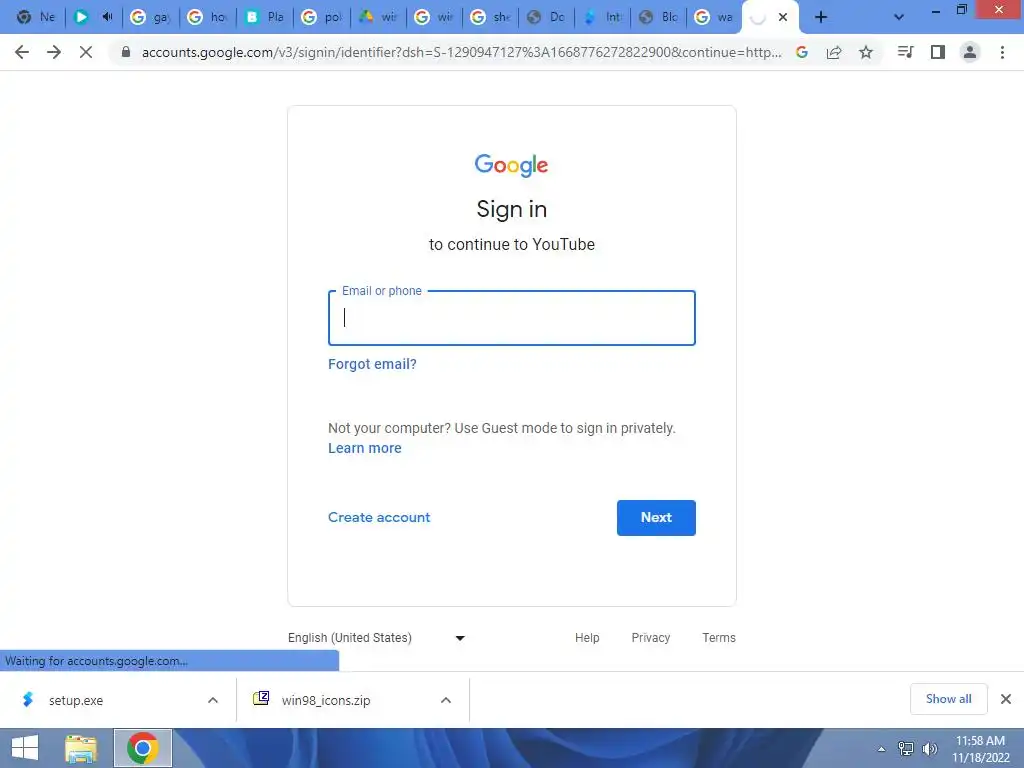Switch to the 'Do' tab

coord(546,17)
